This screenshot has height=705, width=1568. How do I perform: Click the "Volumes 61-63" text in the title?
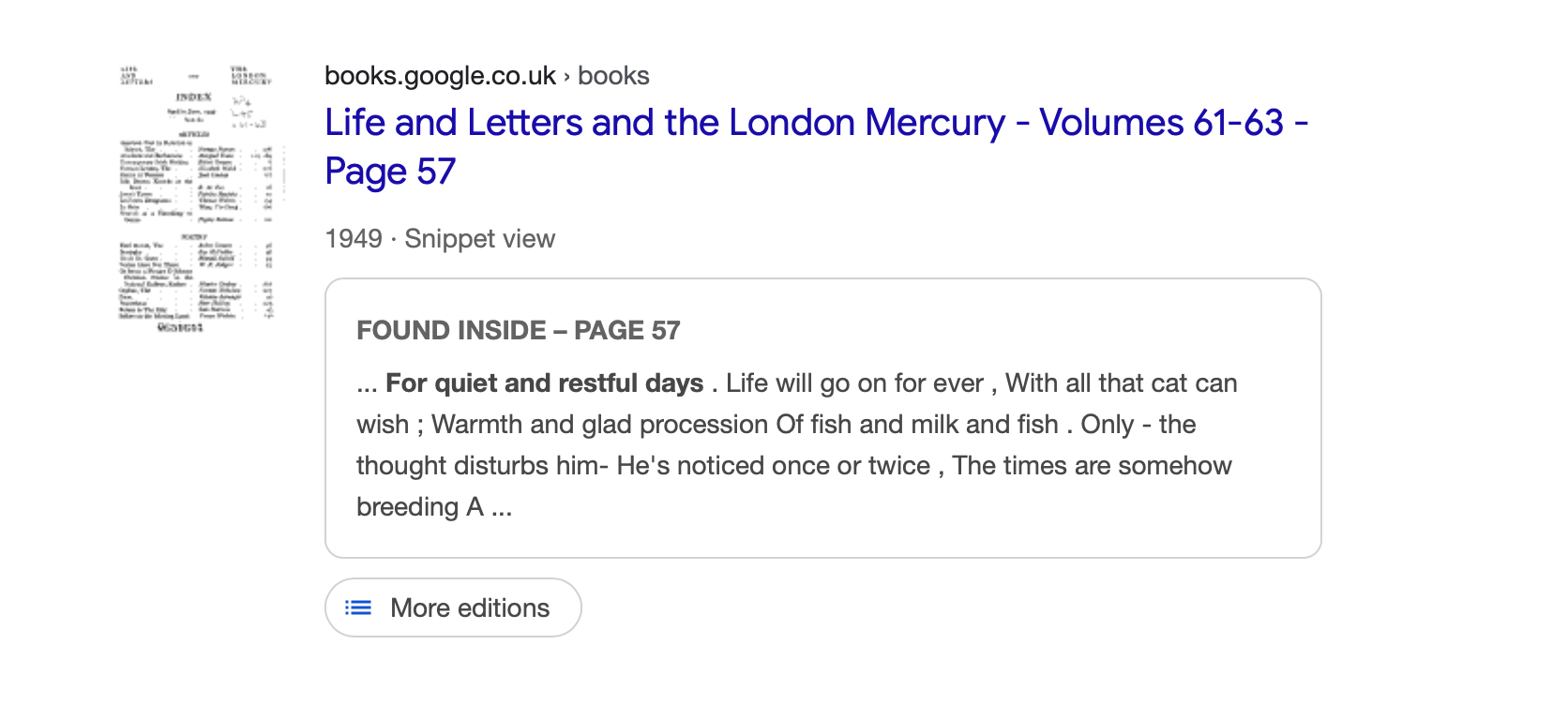click(1161, 123)
